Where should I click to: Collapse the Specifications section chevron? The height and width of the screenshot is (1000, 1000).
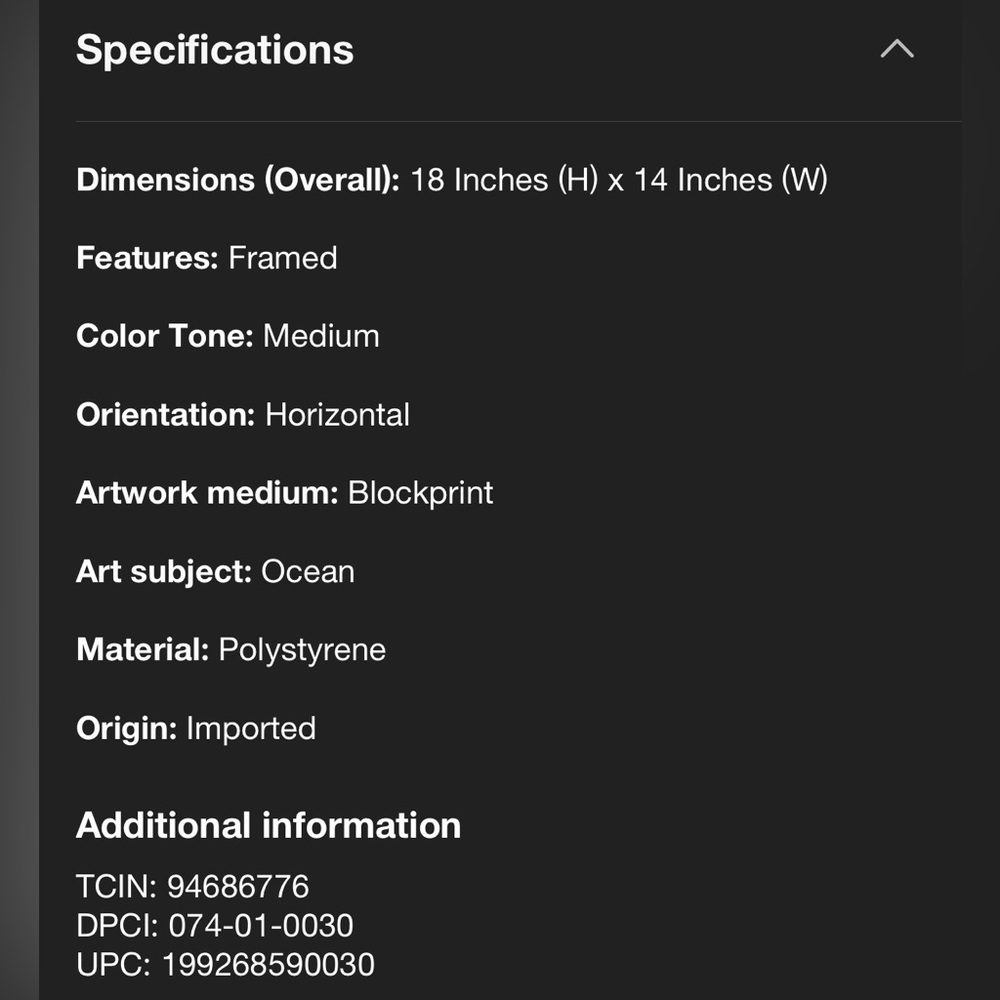(x=897, y=49)
